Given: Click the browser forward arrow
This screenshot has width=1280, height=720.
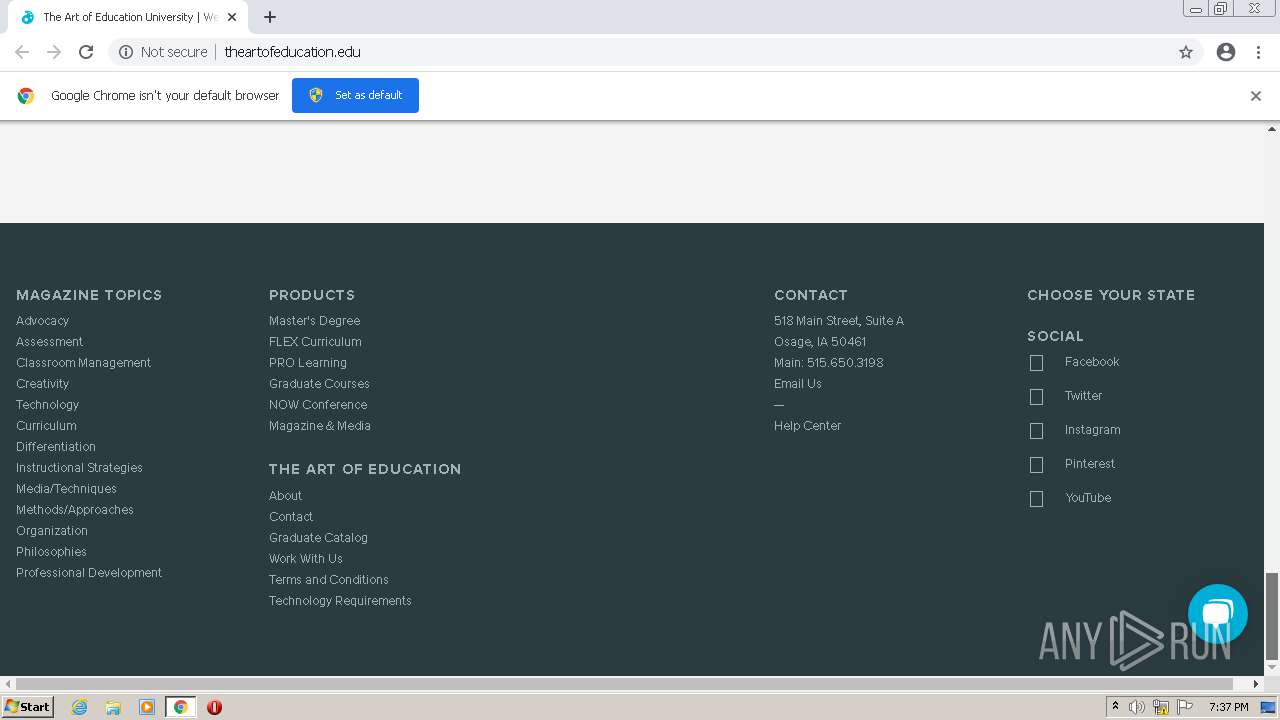Looking at the screenshot, I should tap(54, 52).
